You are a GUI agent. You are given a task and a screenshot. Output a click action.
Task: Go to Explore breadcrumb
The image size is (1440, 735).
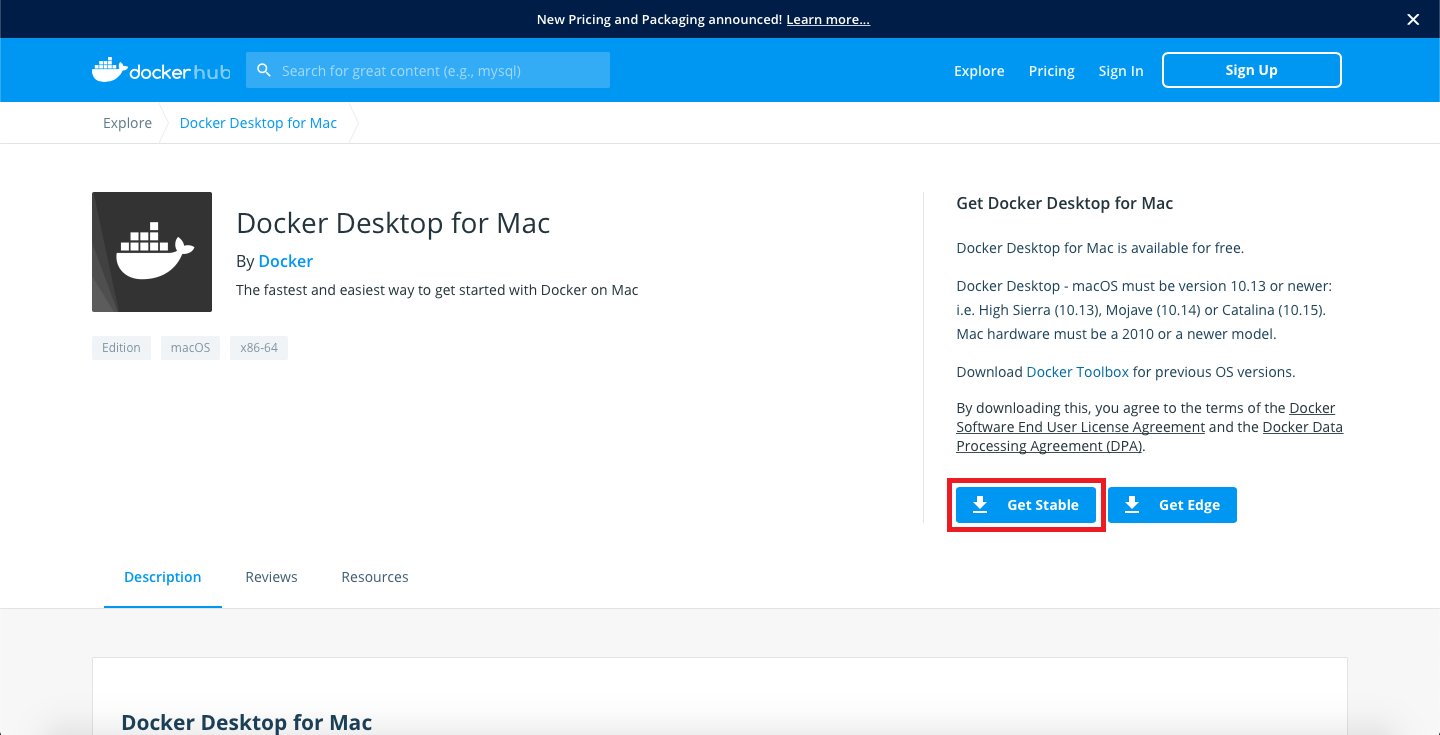click(127, 123)
